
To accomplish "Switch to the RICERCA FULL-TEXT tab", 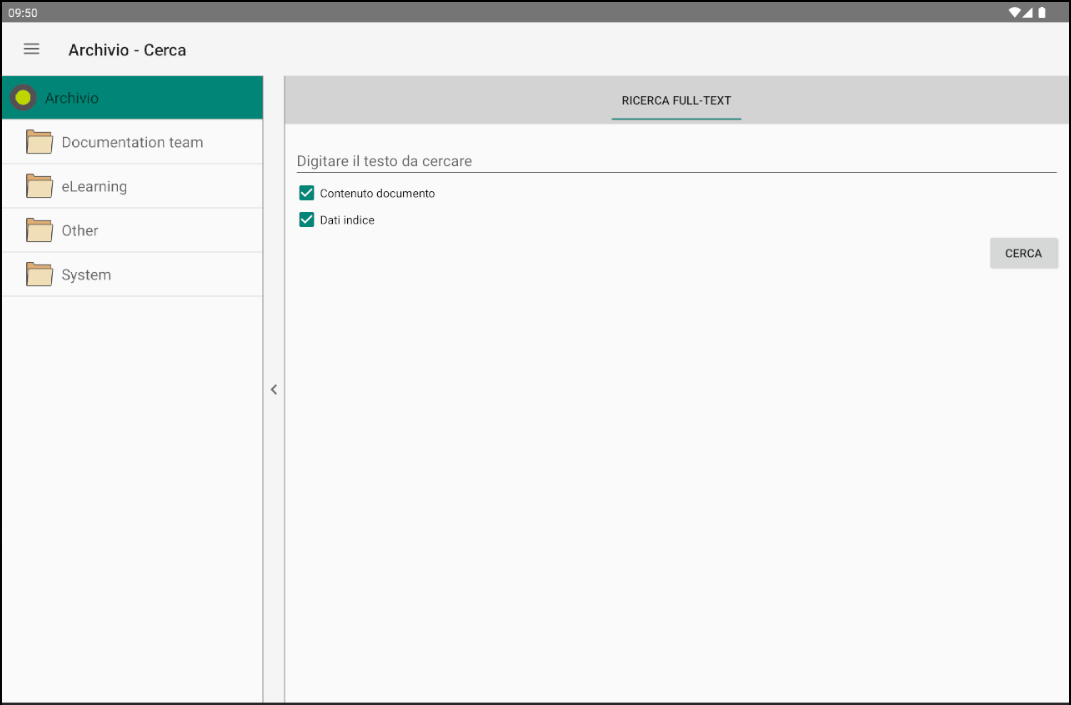I will [x=676, y=101].
